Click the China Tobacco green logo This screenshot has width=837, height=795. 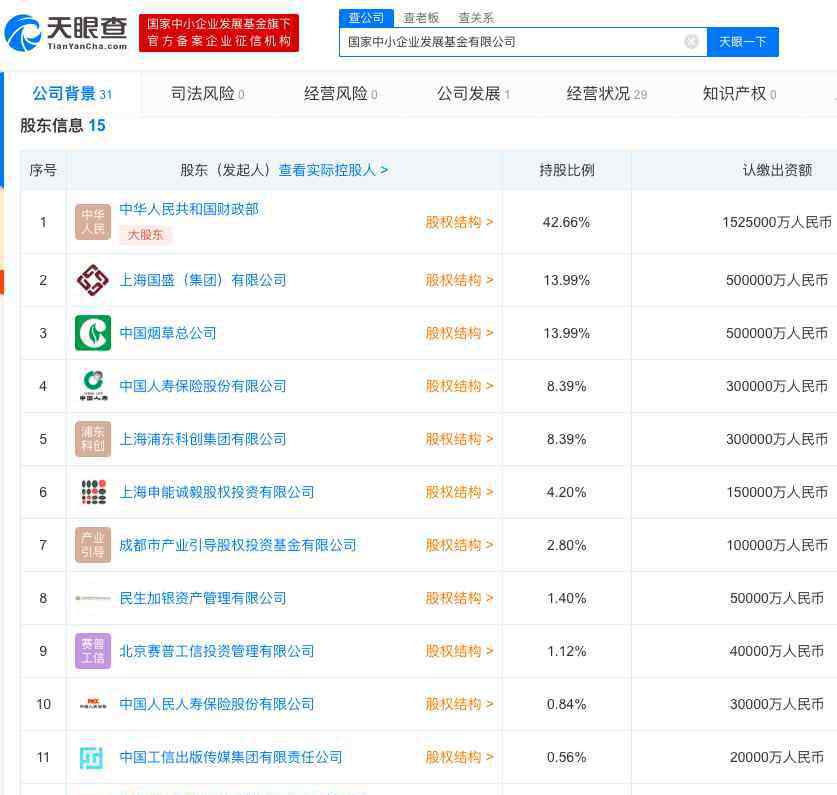tap(93, 333)
